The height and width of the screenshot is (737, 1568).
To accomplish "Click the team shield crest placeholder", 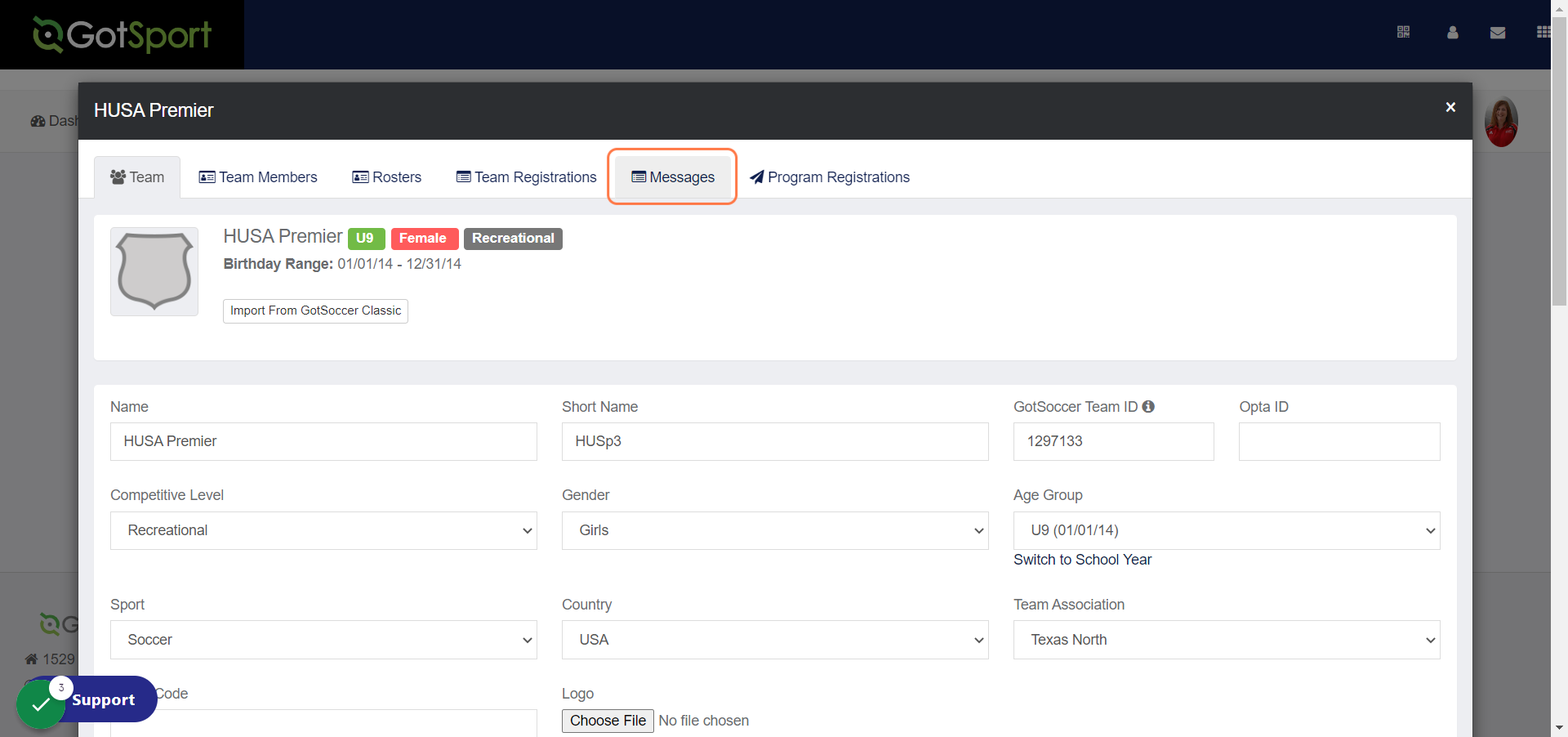I will 154,271.
